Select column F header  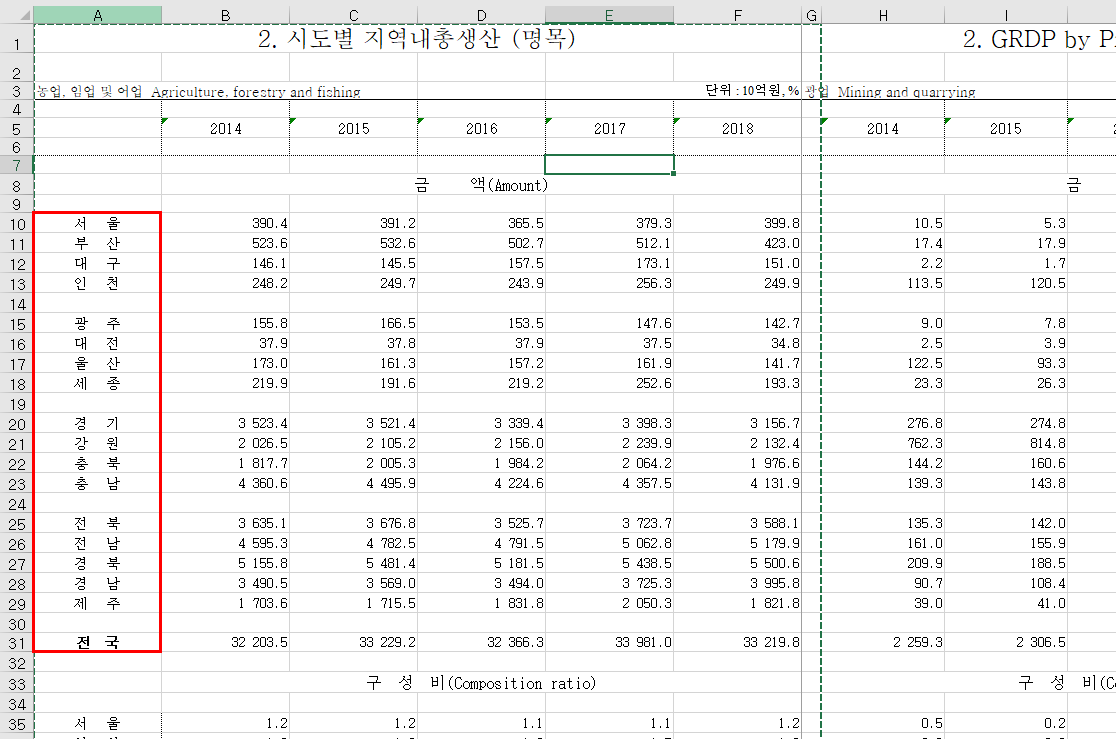pos(737,15)
